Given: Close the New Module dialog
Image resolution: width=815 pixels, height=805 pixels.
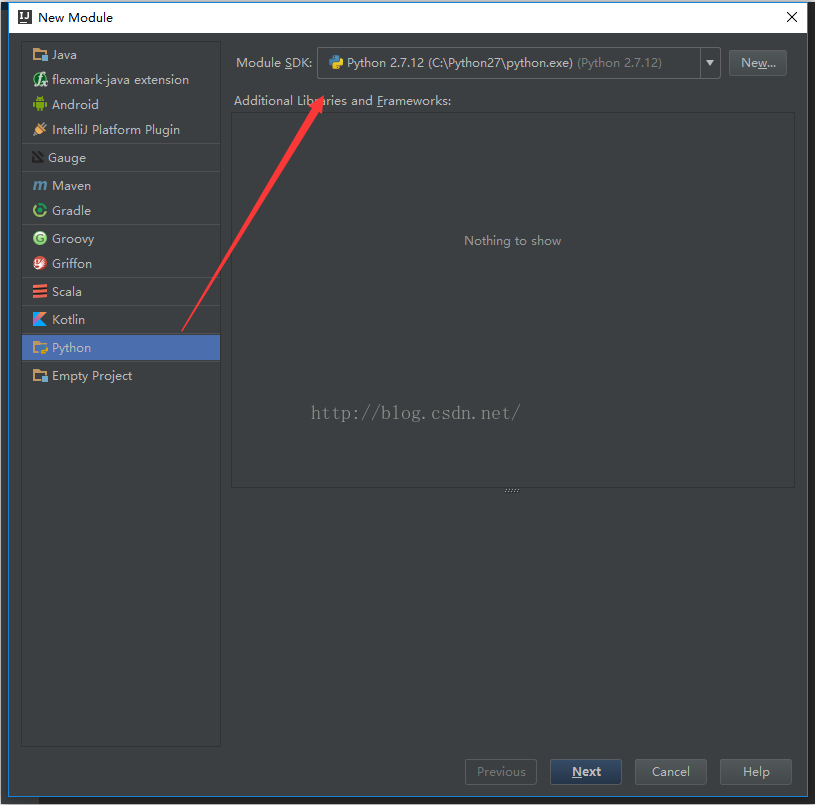Looking at the screenshot, I should (792, 17).
